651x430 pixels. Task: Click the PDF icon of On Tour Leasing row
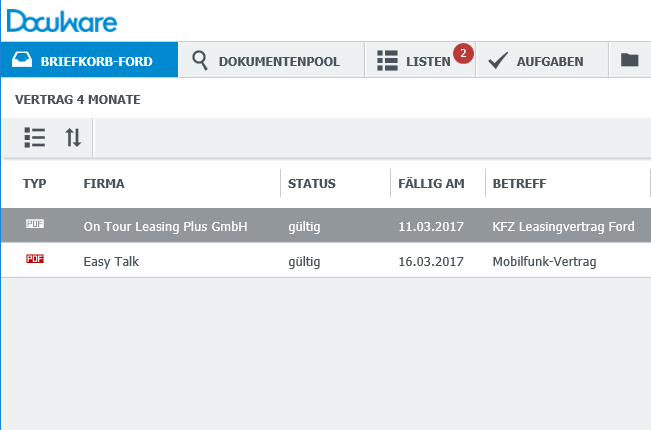[35, 224]
